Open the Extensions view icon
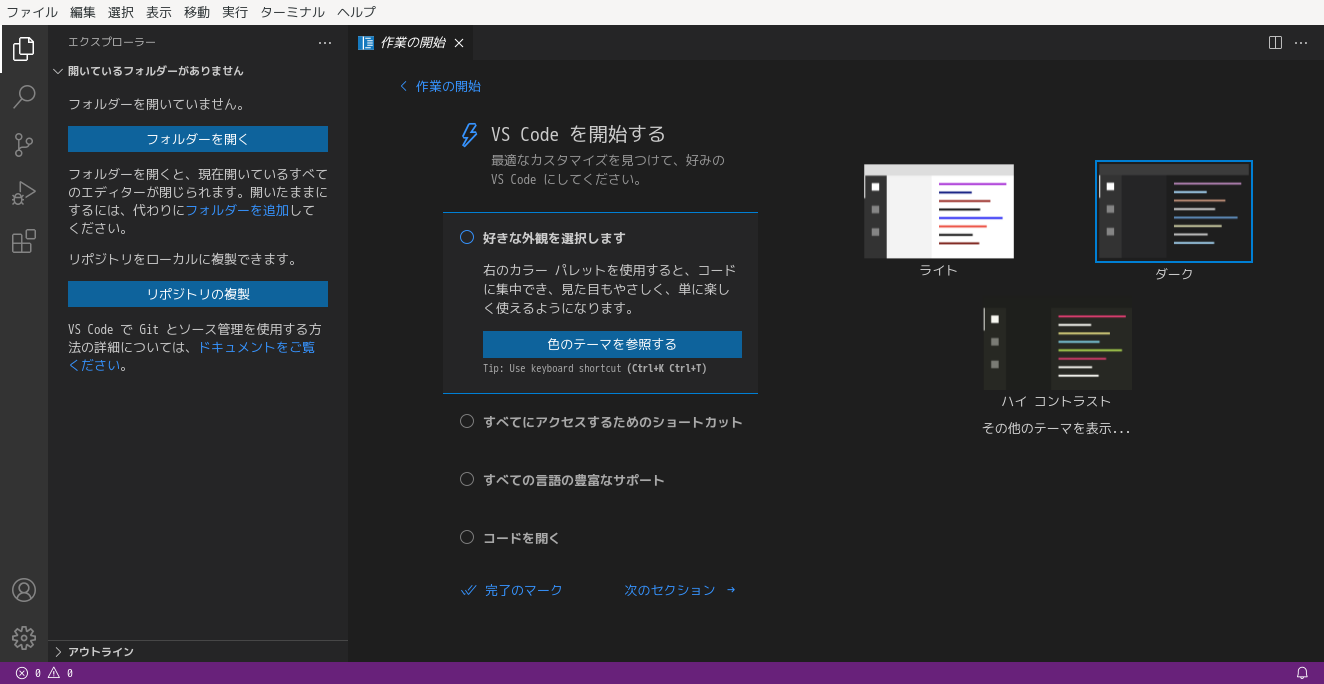The width and height of the screenshot is (1324, 684). (x=24, y=241)
